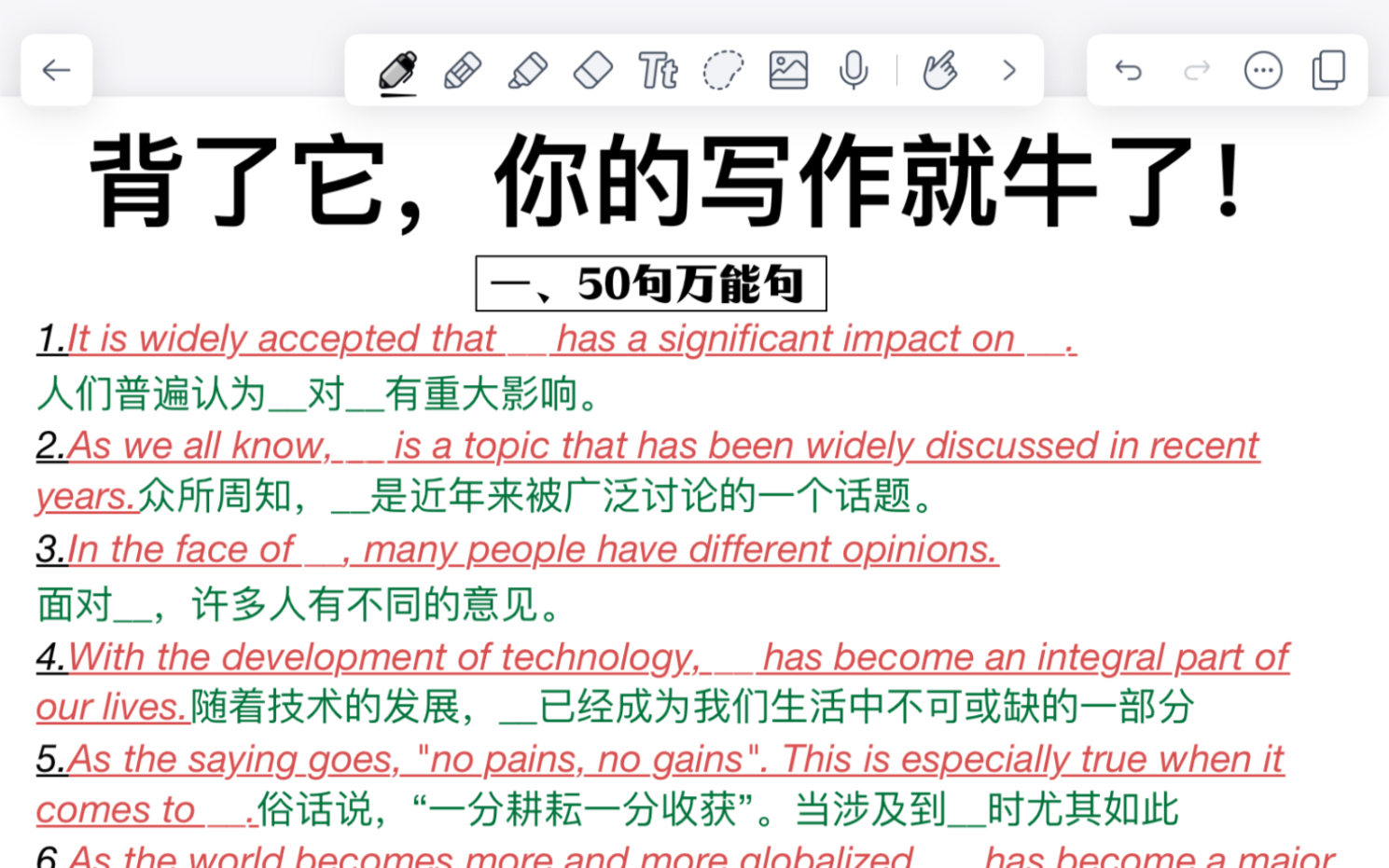1389x868 pixels.
Task: Click translation 俗话说，“一分耕耘一分收获”
Action: click(x=506, y=809)
